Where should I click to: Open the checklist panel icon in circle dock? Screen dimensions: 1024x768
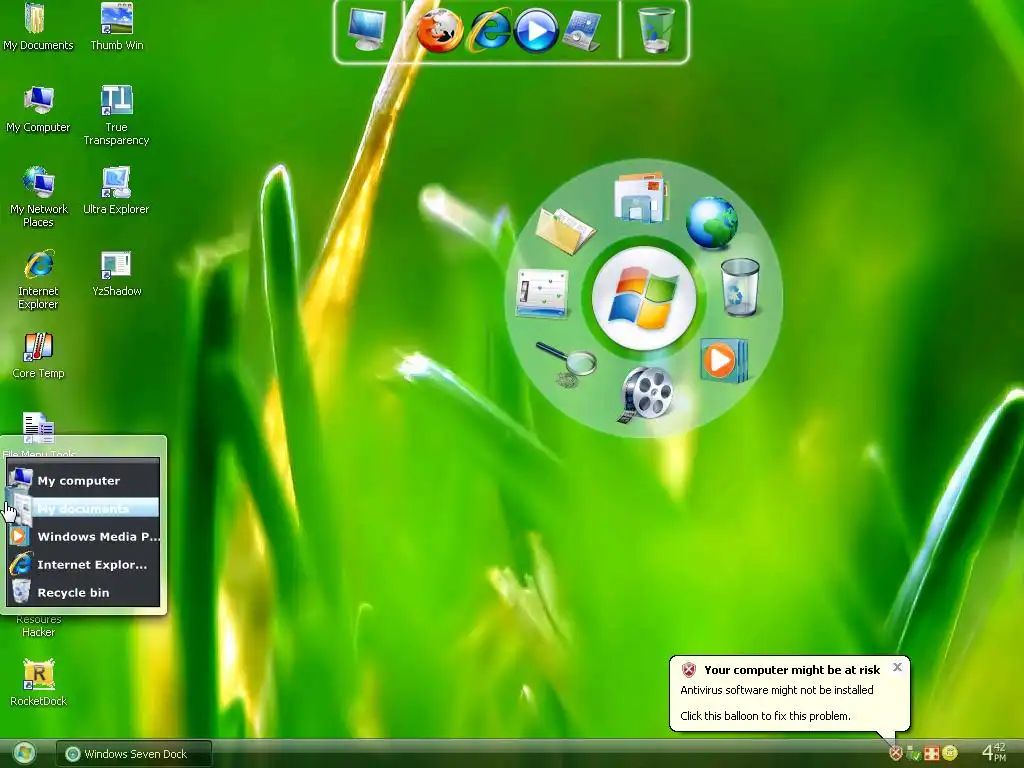pos(542,294)
